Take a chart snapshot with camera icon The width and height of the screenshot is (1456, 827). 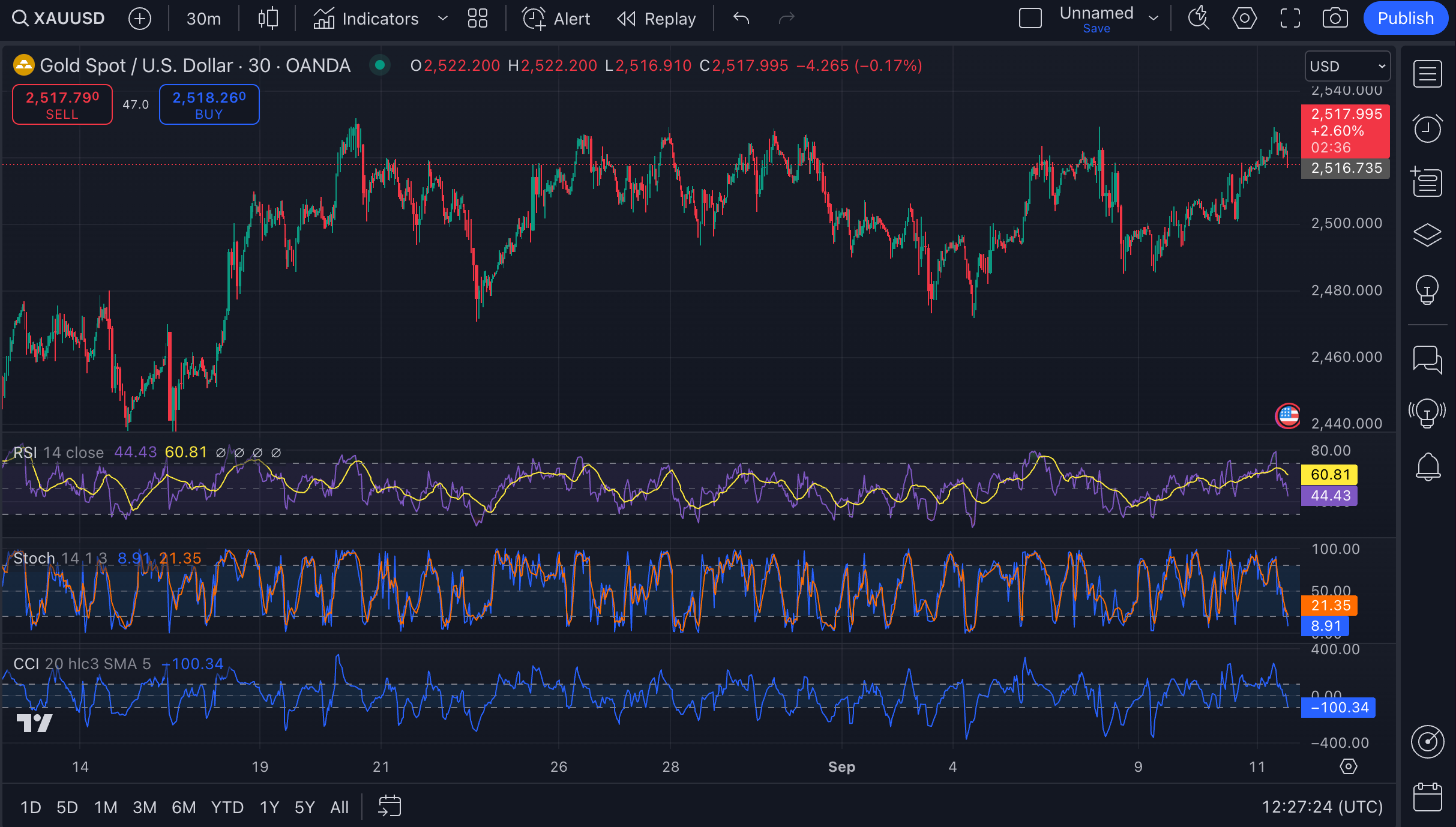1335,19
